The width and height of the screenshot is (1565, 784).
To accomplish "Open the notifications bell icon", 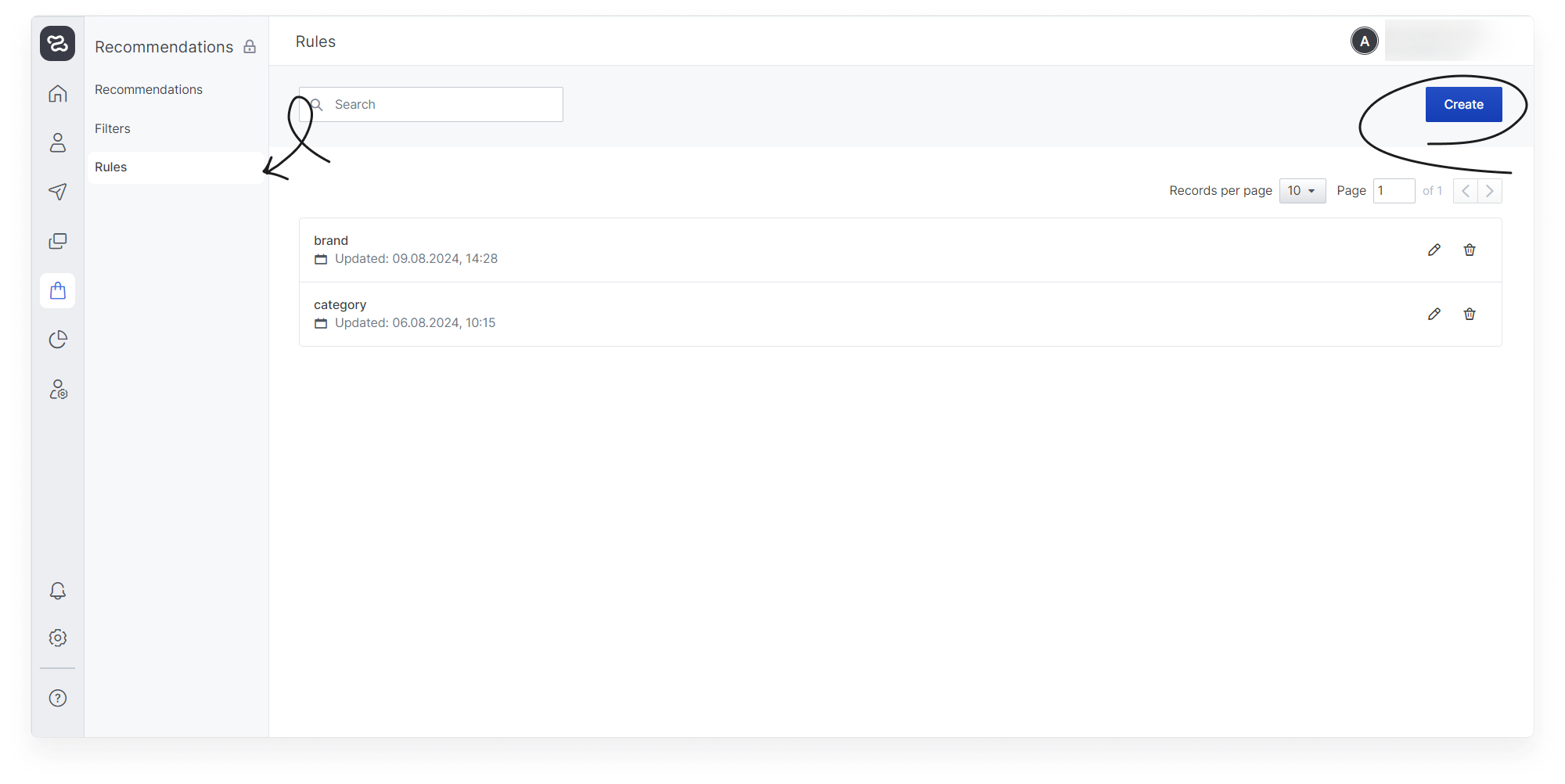I will tap(58, 591).
